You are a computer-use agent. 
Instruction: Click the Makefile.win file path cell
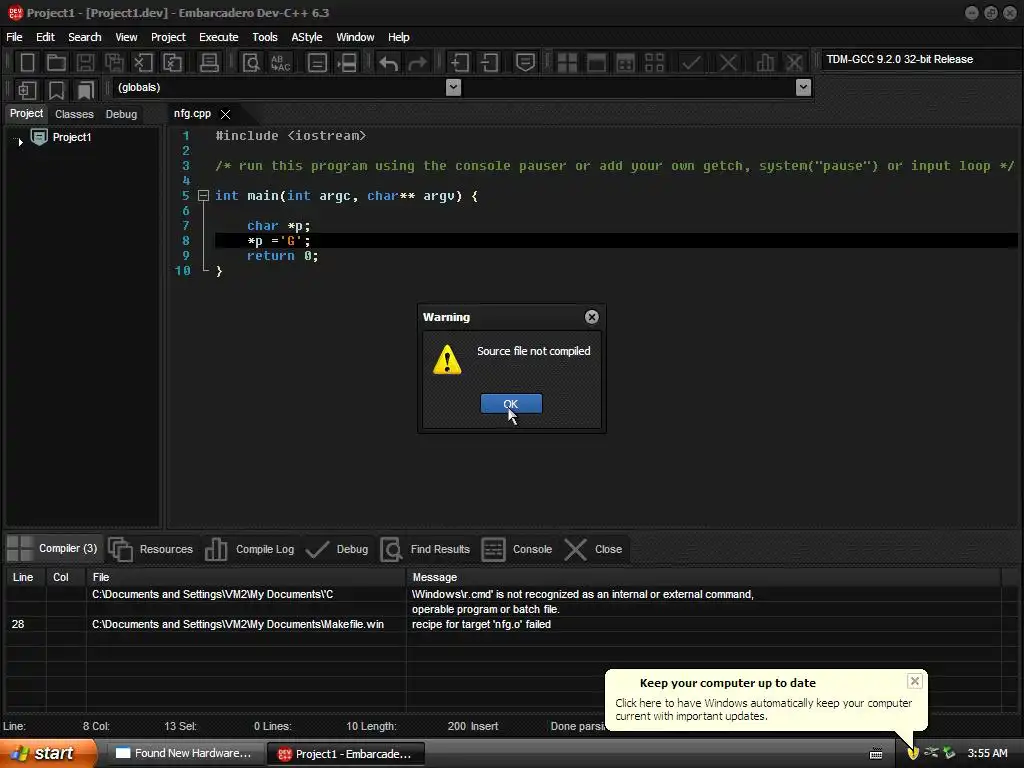(238, 624)
